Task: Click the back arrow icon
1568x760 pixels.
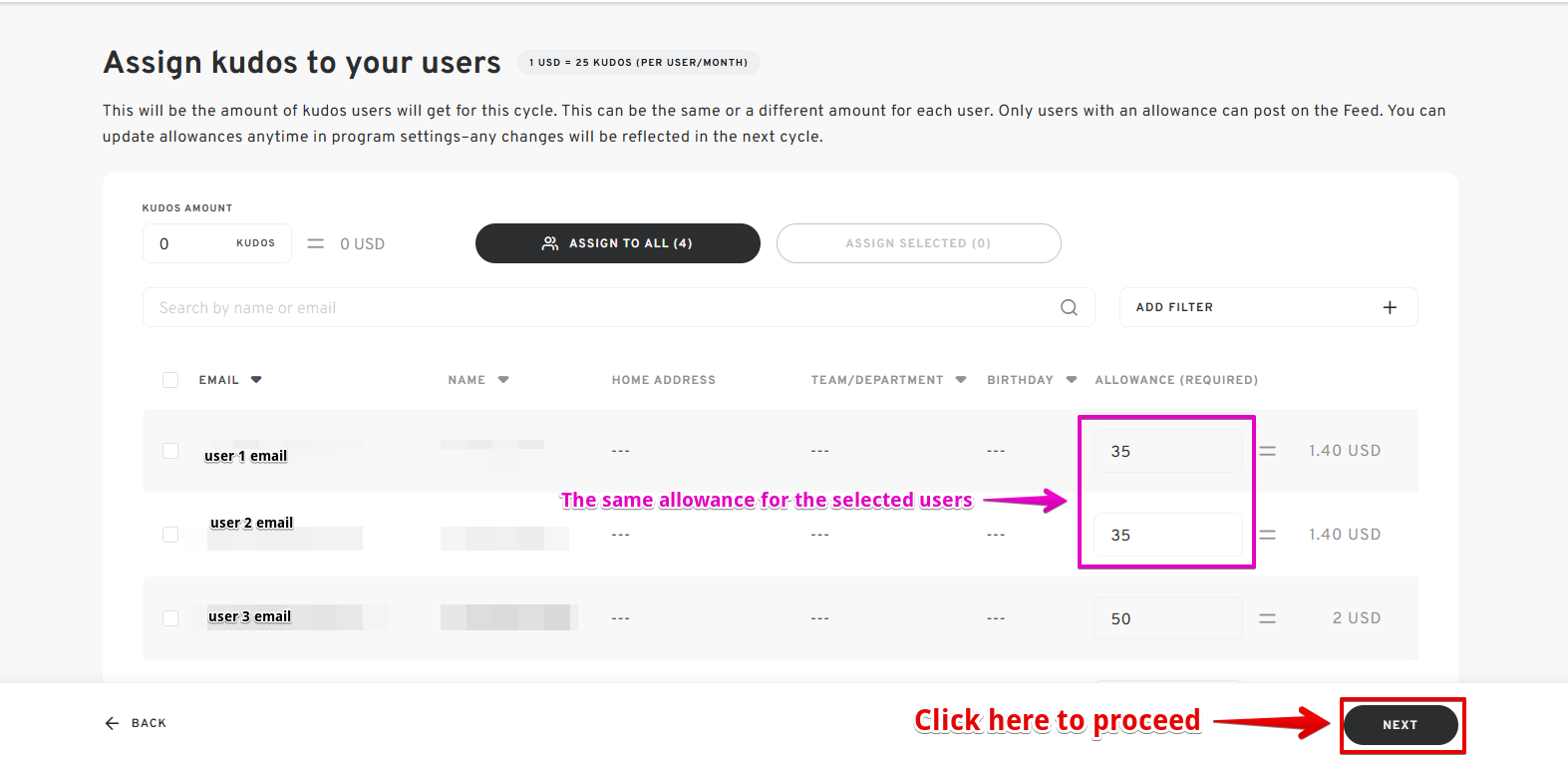Action: tap(112, 723)
